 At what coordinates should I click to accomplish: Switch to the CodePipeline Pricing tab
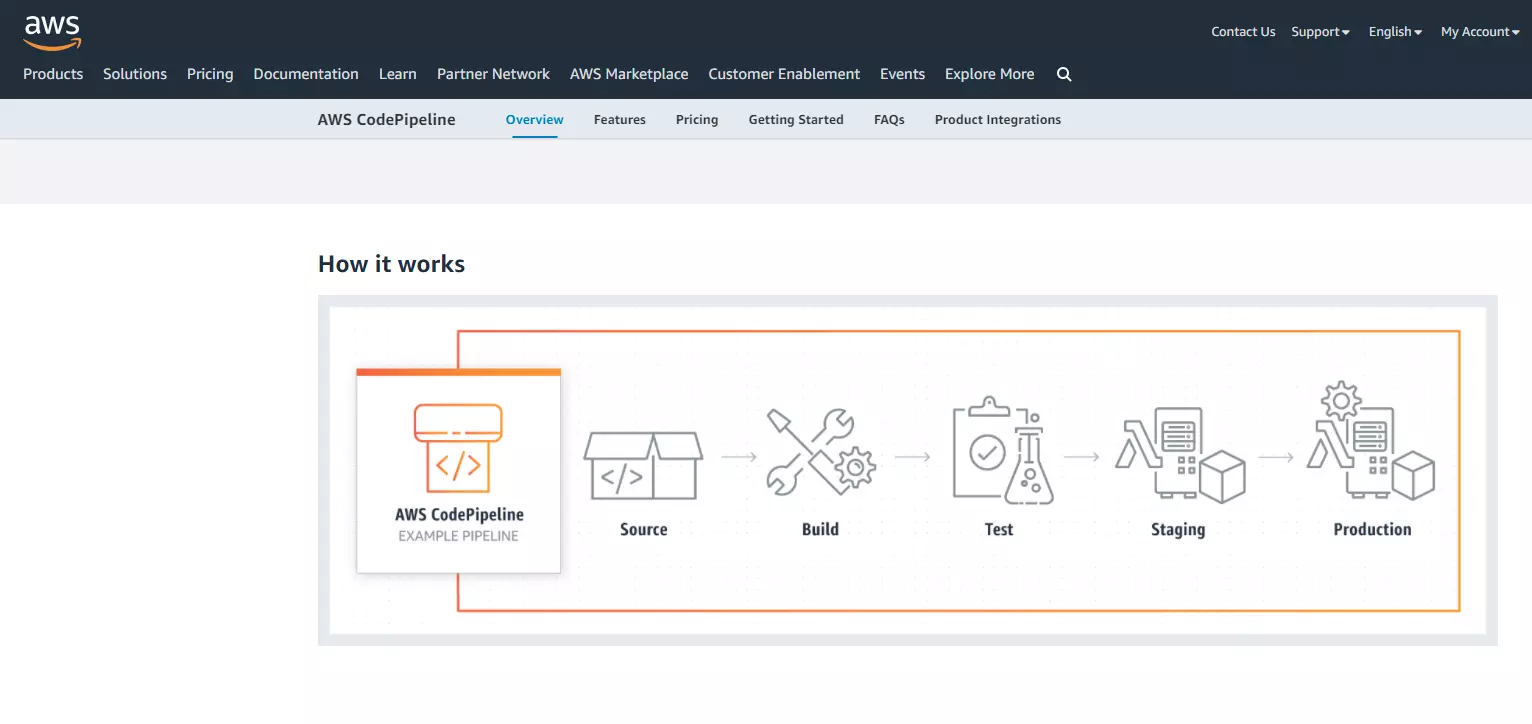(697, 119)
